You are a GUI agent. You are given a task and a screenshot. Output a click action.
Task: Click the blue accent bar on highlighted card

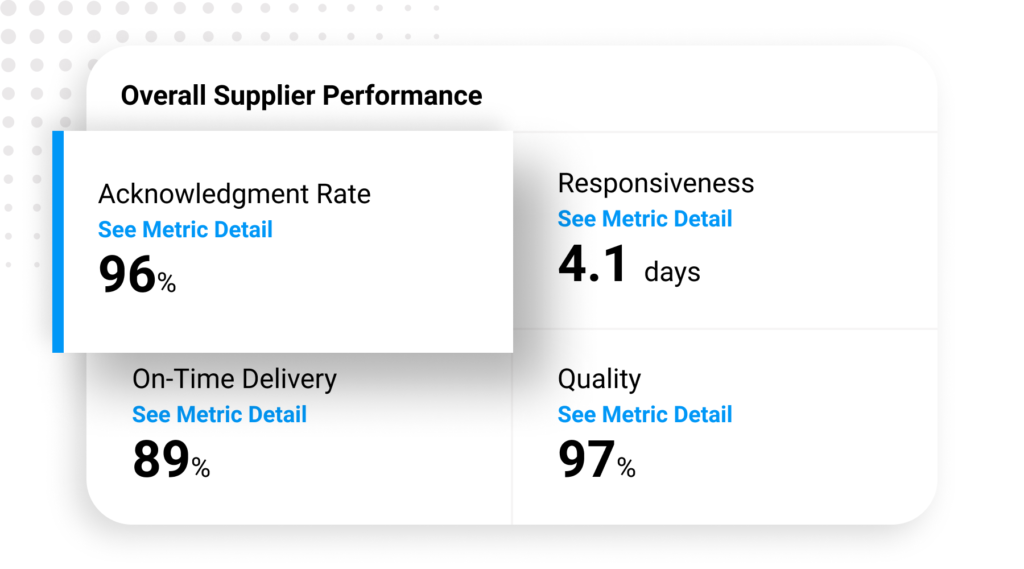point(58,242)
